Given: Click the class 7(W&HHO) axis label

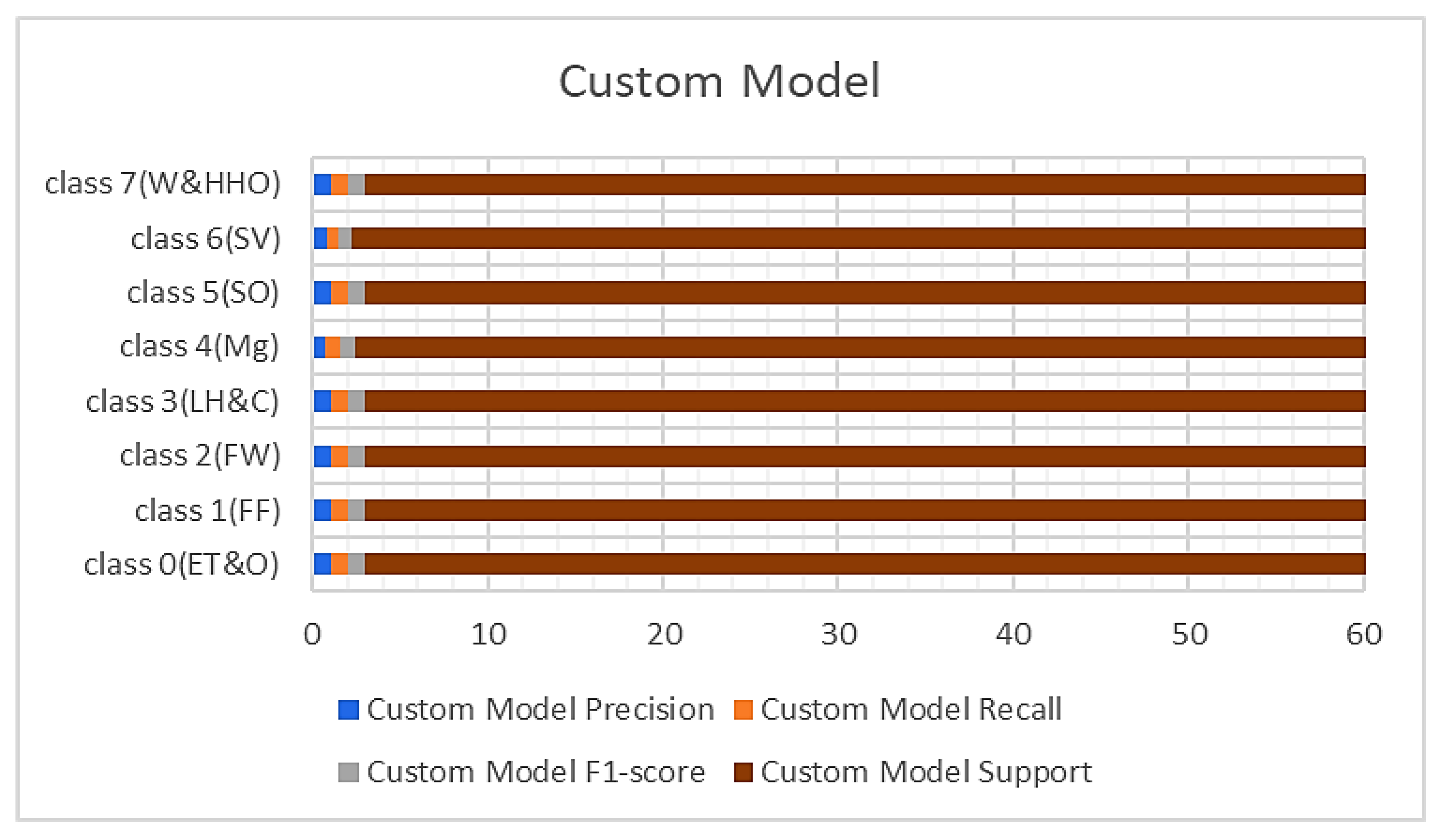Looking at the screenshot, I should [163, 184].
